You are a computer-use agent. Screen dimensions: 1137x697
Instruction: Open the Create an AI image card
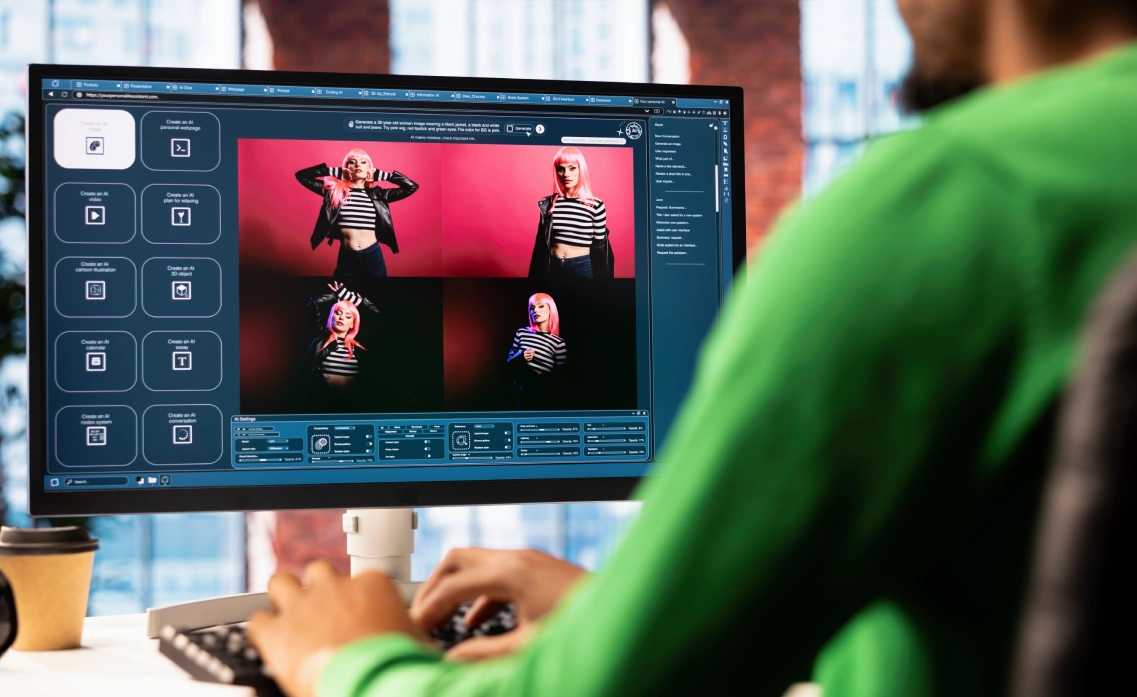click(x=94, y=139)
